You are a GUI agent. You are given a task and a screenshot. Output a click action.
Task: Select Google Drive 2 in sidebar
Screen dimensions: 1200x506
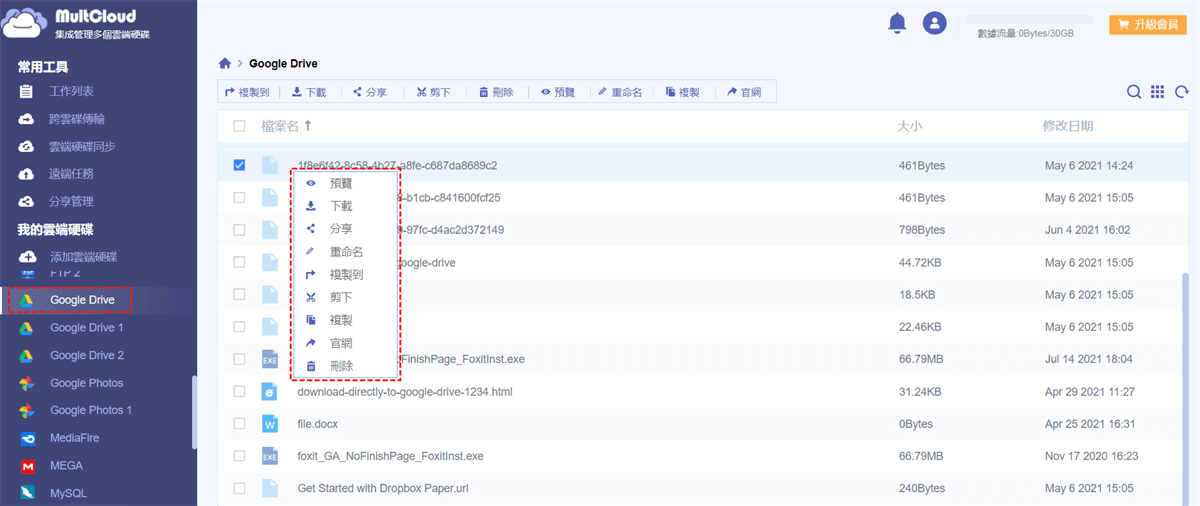pos(87,355)
